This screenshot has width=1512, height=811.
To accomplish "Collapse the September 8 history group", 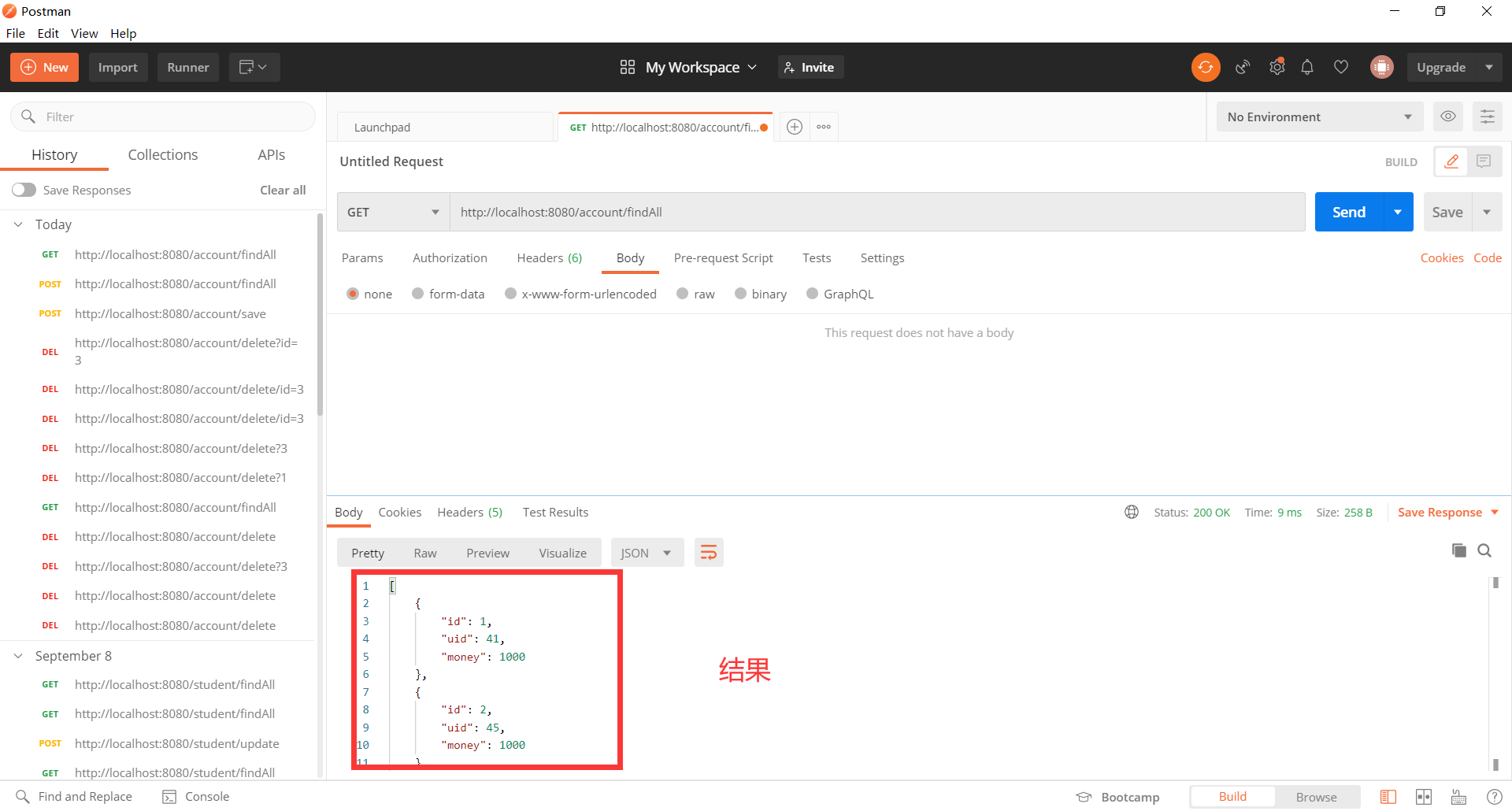I will click(18, 656).
